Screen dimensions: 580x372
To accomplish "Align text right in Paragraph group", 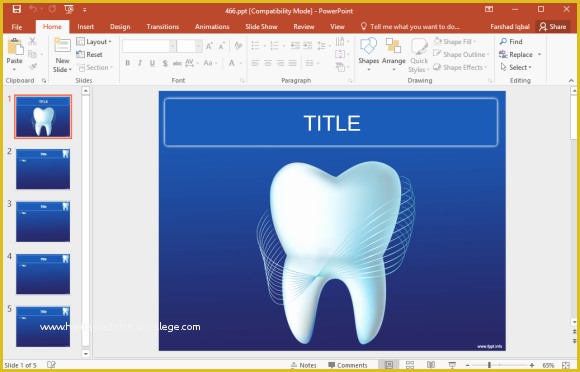I will 280,63.
